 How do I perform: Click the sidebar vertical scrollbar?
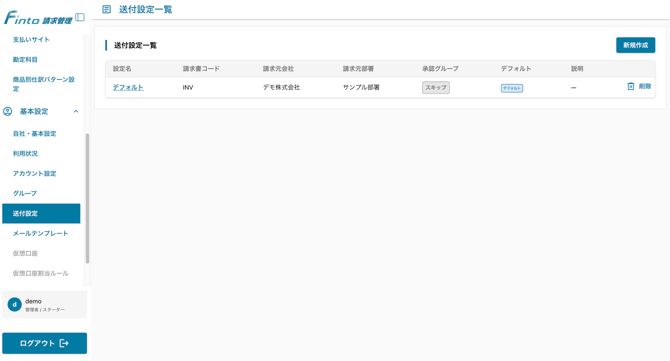[88, 198]
